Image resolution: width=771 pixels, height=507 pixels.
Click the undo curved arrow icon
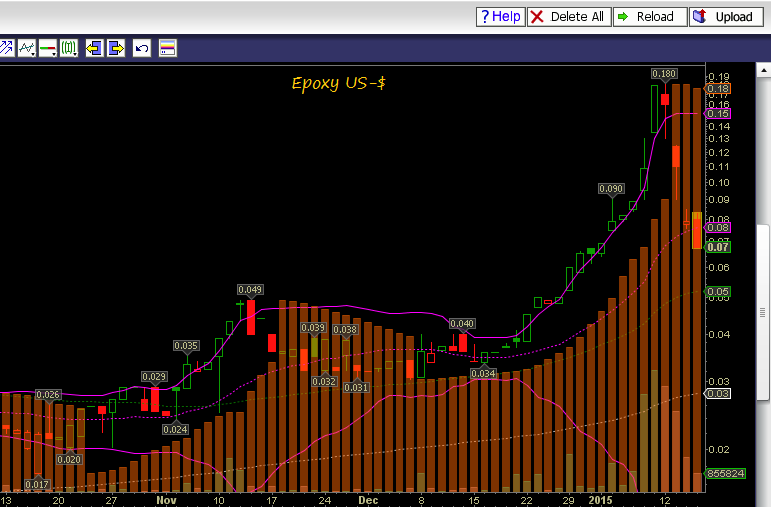[x=142, y=48]
